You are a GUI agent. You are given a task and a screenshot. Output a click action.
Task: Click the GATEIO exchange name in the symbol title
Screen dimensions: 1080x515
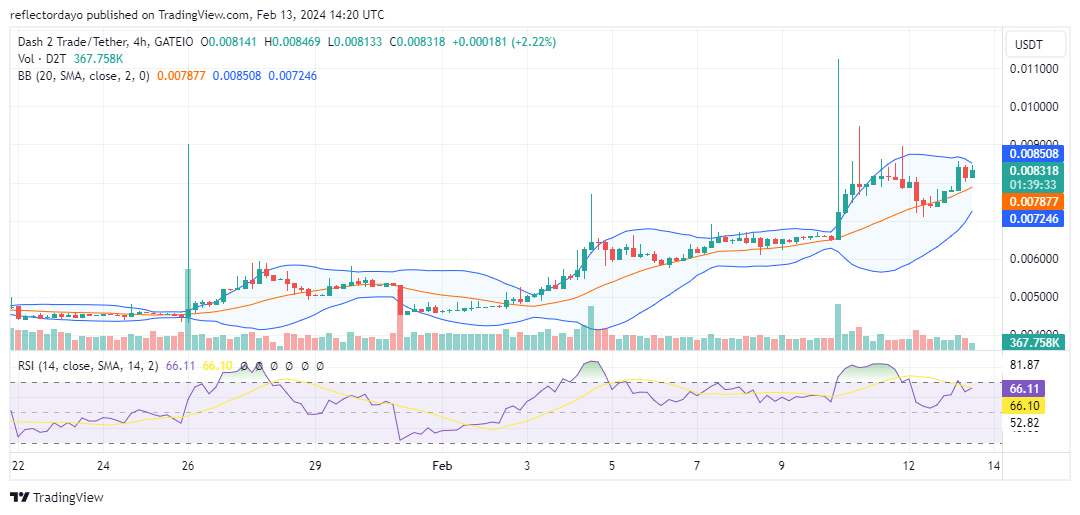coord(173,42)
